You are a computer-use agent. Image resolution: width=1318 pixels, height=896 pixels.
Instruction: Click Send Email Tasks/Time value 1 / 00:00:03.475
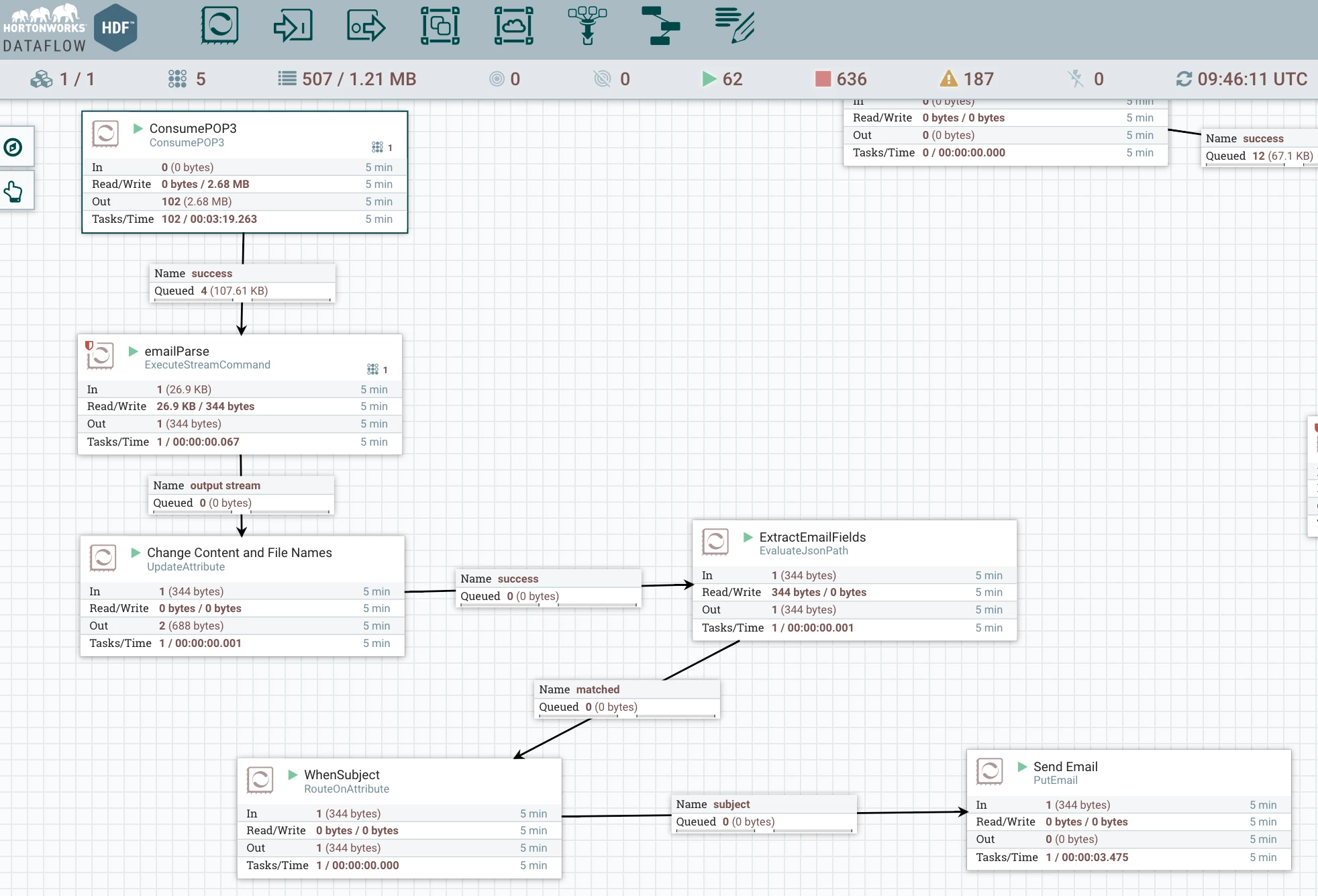[1087, 857]
